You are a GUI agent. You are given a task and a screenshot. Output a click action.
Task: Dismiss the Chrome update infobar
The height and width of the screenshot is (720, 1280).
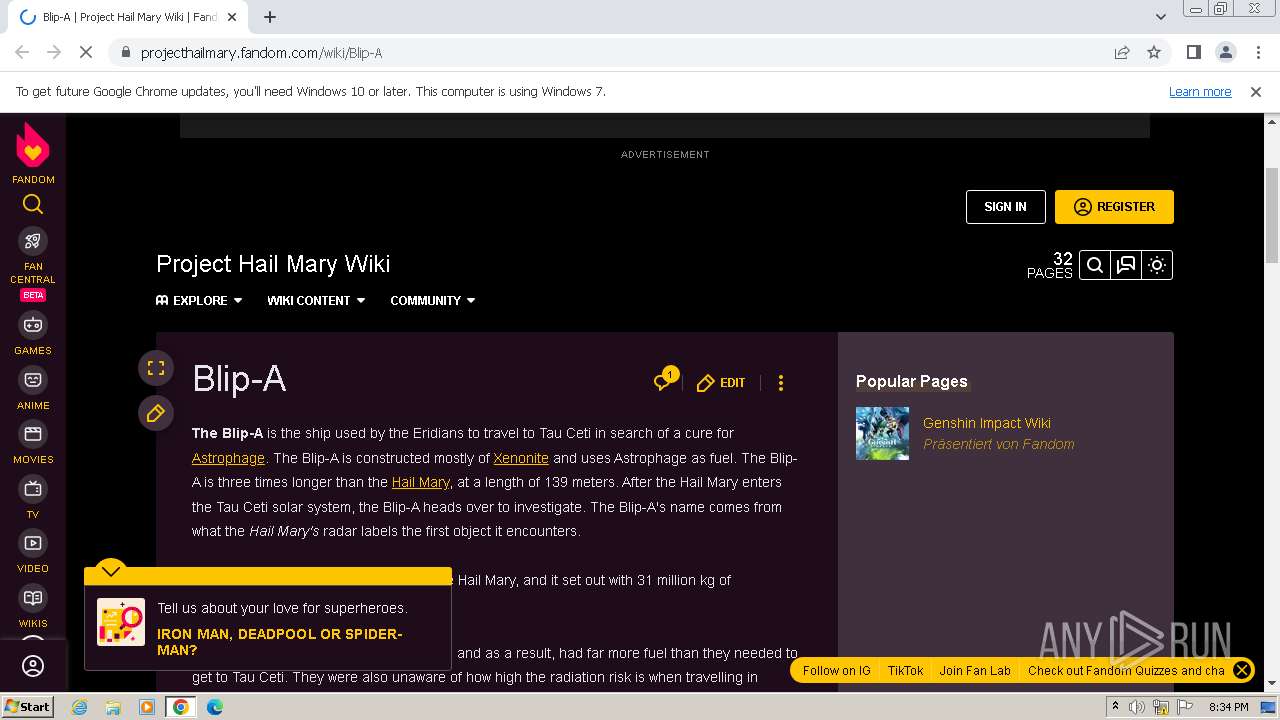(1256, 91)
